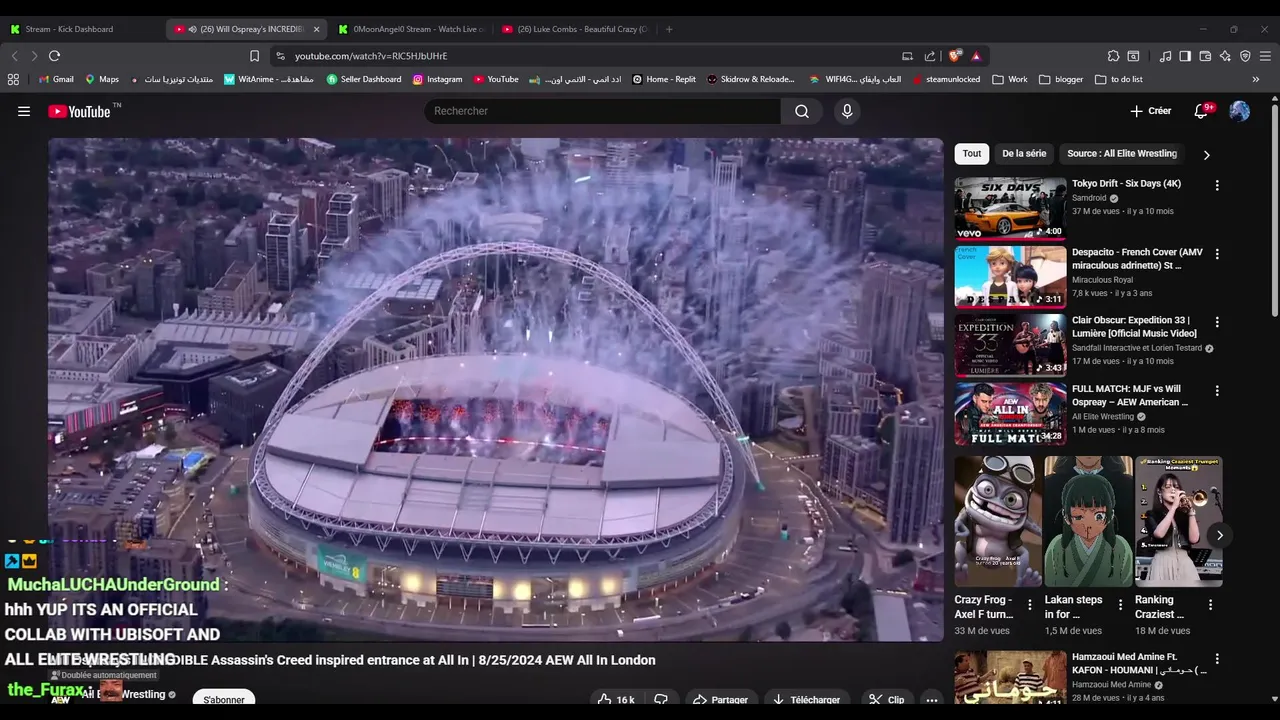Open the Work bookmarks folder

pyautogui.click(x=1010, y=79)
